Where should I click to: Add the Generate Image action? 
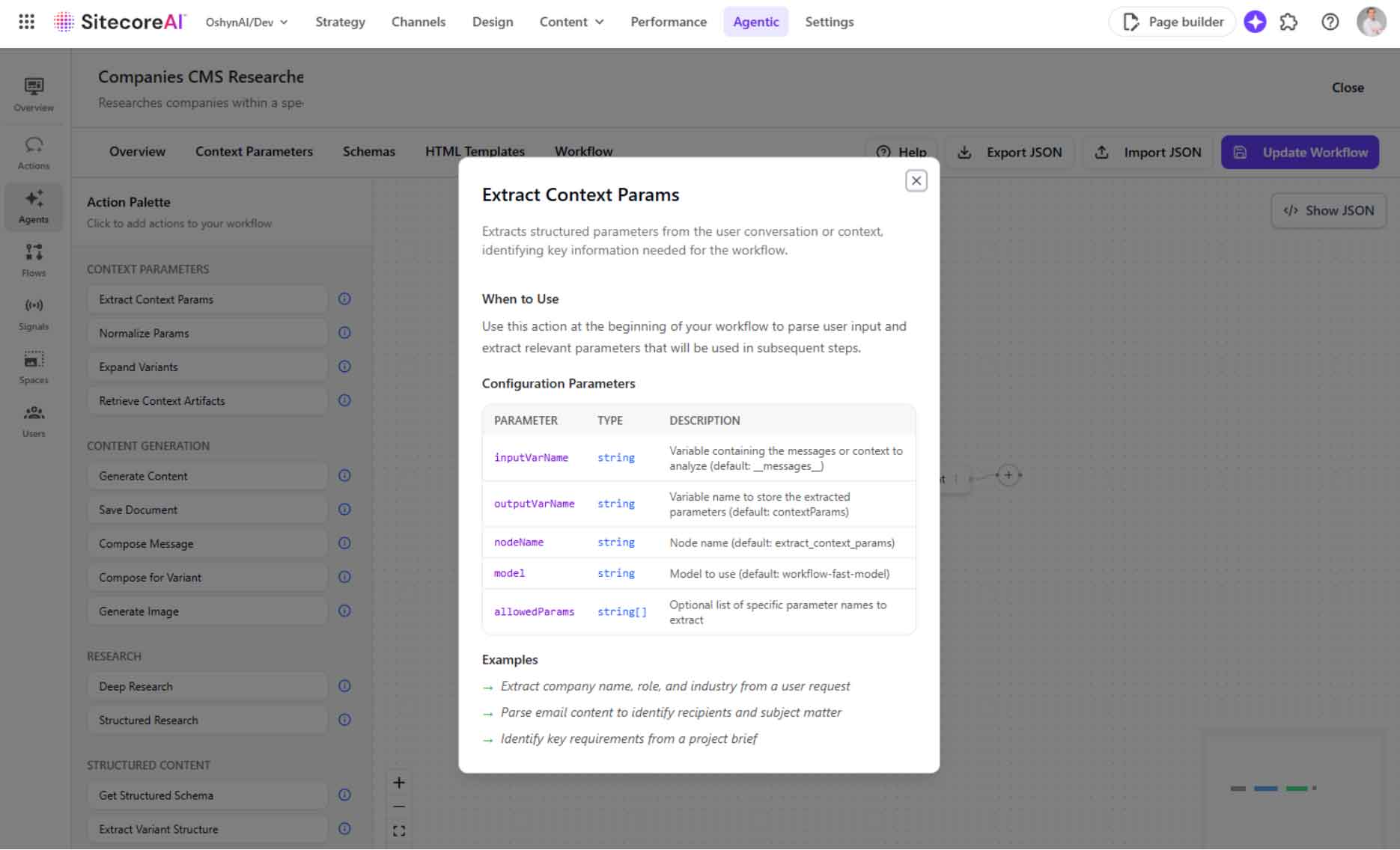point(207,611)
